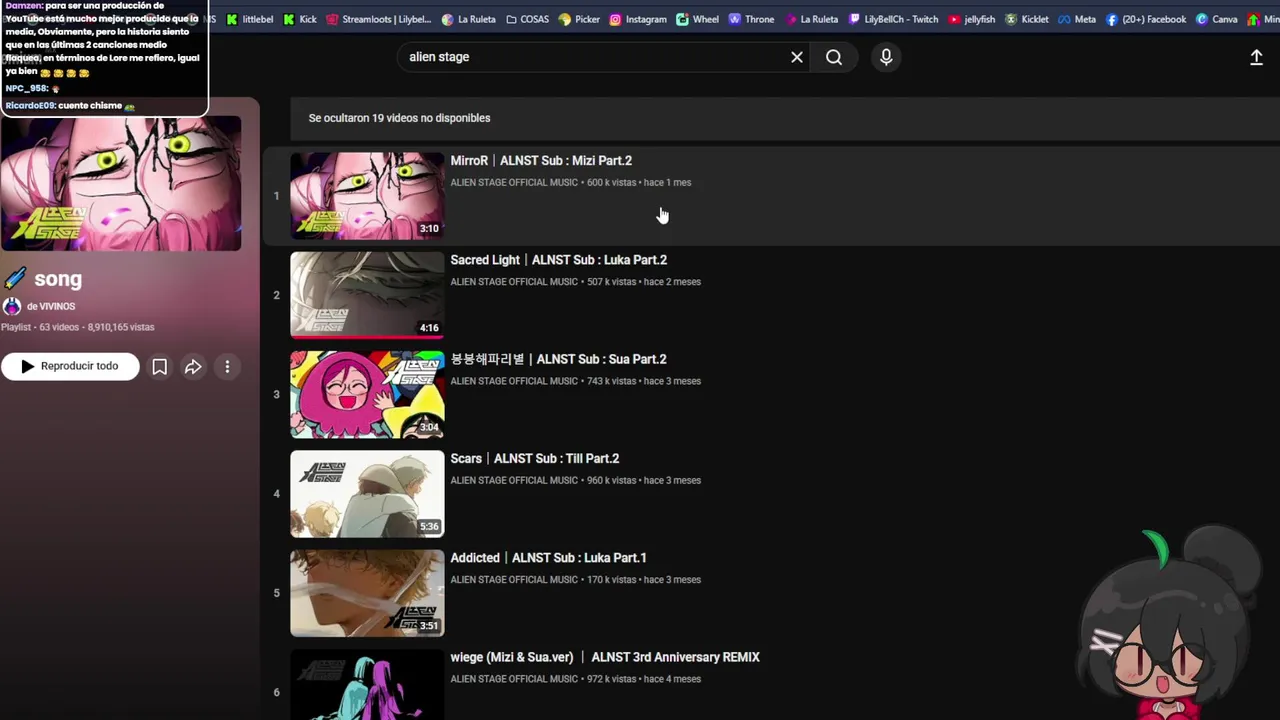Open title 'wiege (Mizi & Sua.ver) | ALNST 3rd Anniversary REMIX'
1280x720 pixels.
tap(605, 657)
